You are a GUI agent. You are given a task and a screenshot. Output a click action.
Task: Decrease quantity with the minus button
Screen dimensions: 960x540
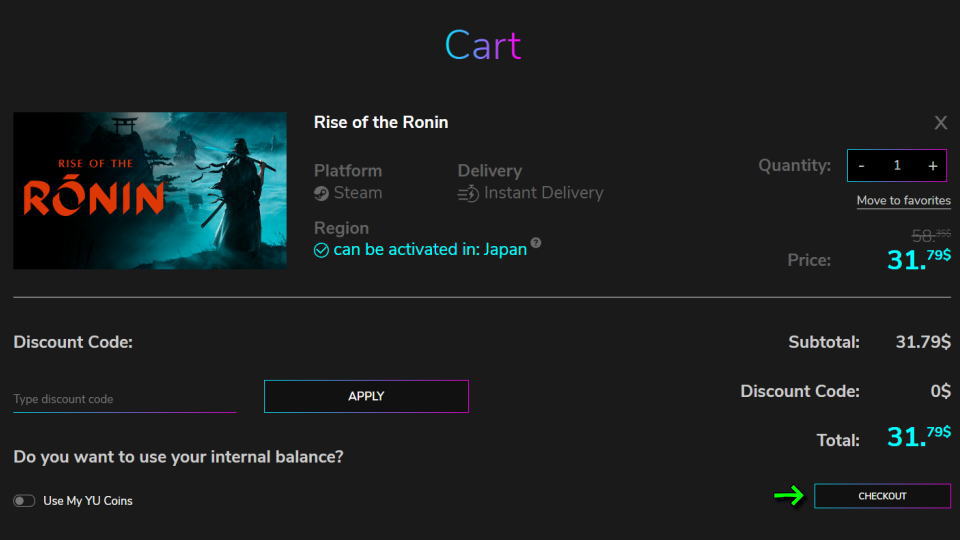[861, 166]
